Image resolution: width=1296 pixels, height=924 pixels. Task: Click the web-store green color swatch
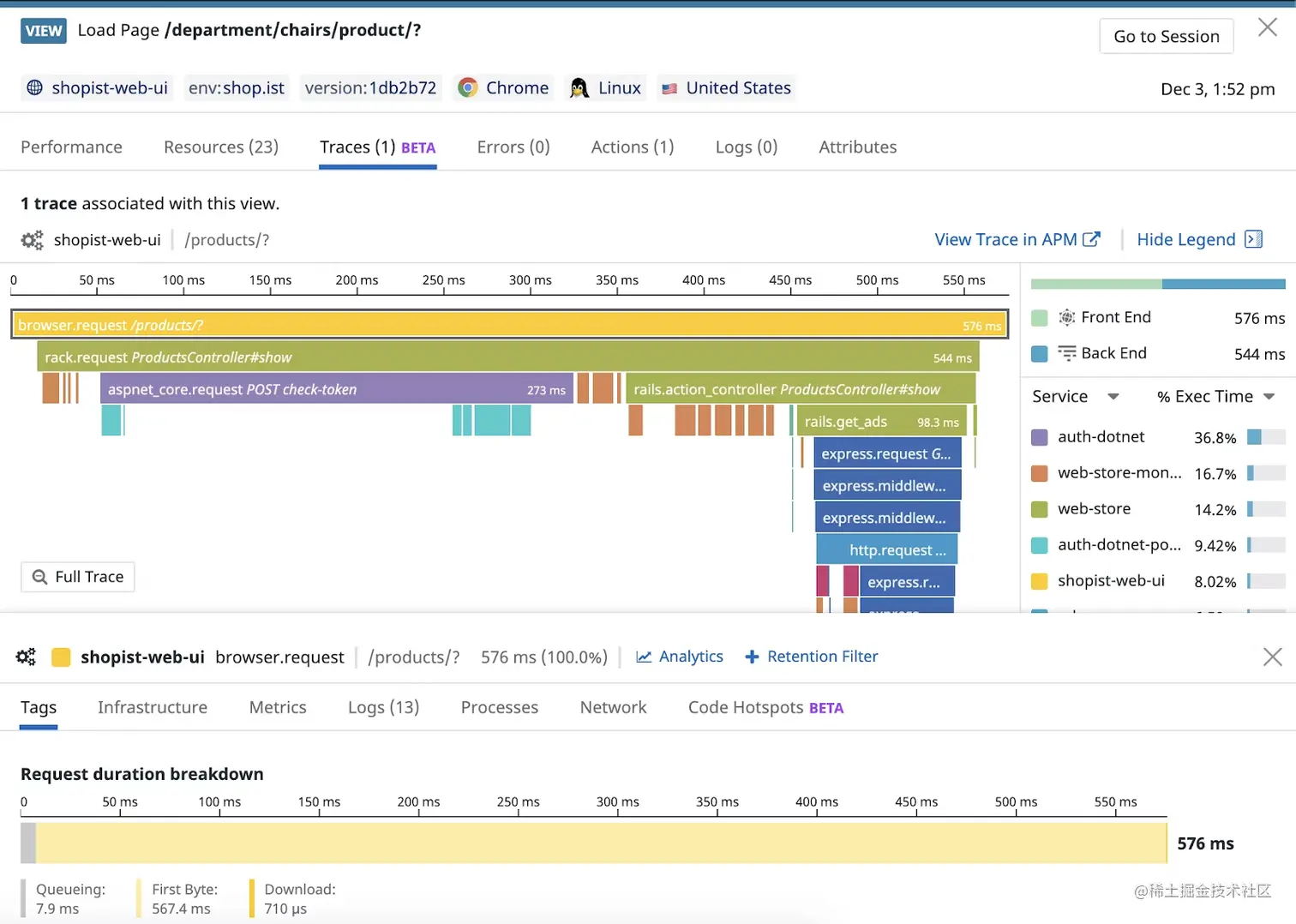click(1040, 509)
